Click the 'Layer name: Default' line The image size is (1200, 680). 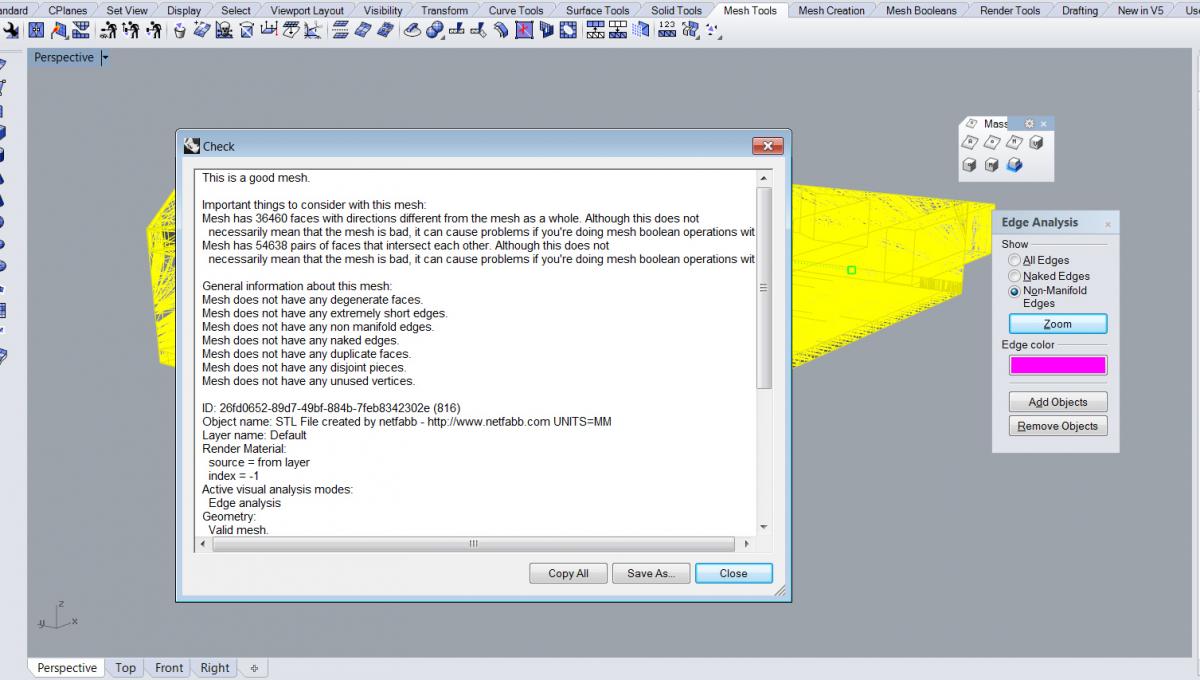coord(254,435)
